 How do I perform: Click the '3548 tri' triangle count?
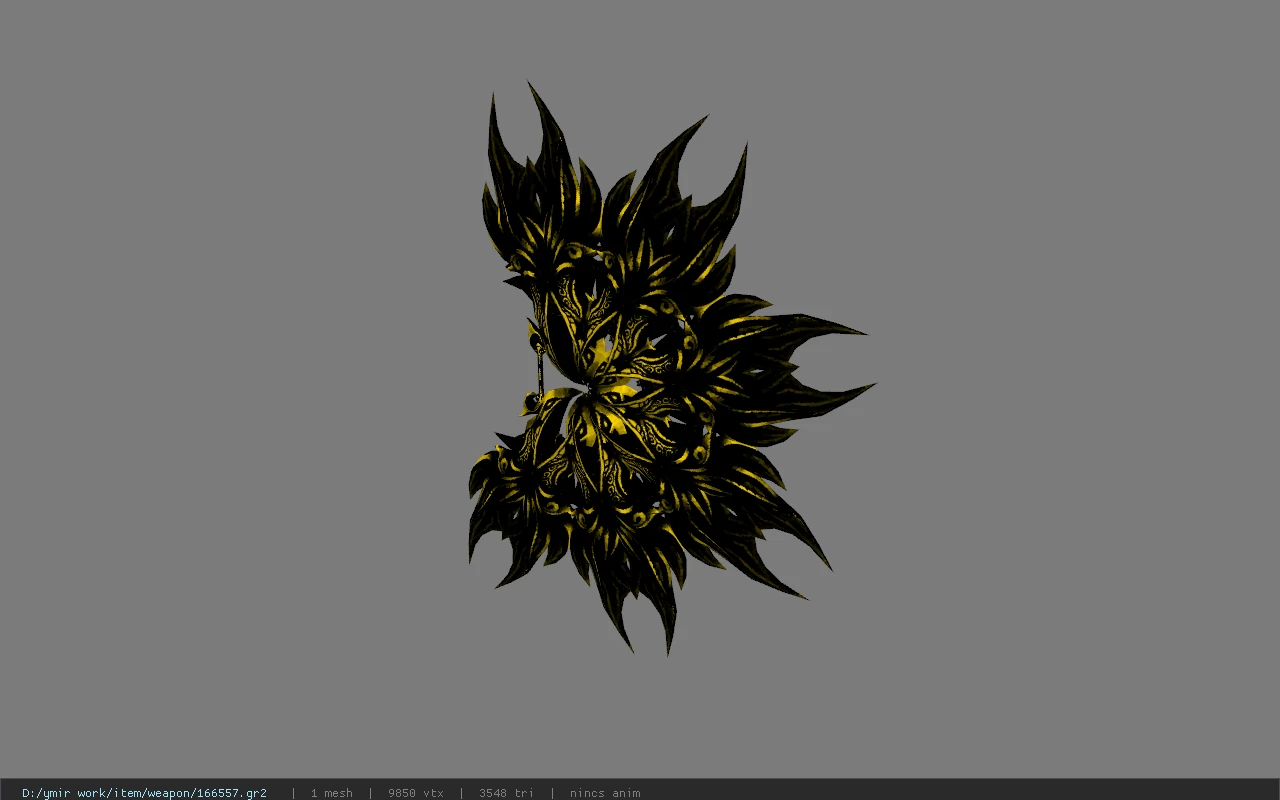coord(506,793)
